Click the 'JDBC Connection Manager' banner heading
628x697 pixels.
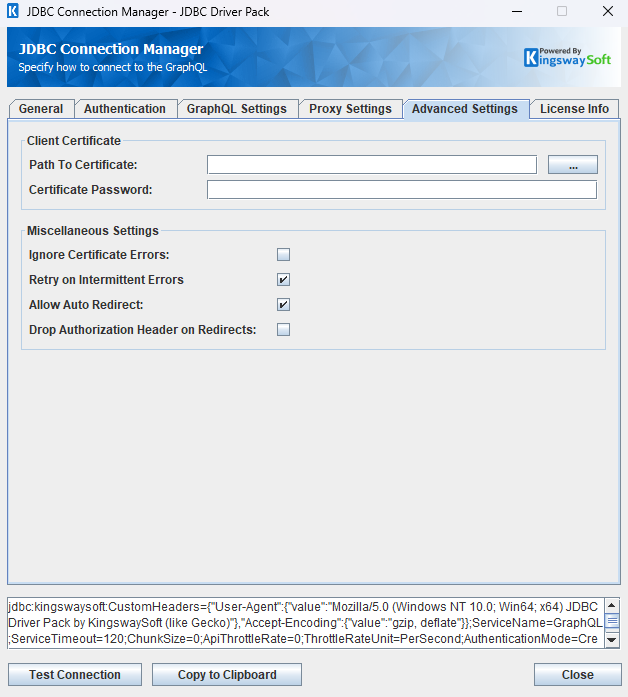coord(111,49)
